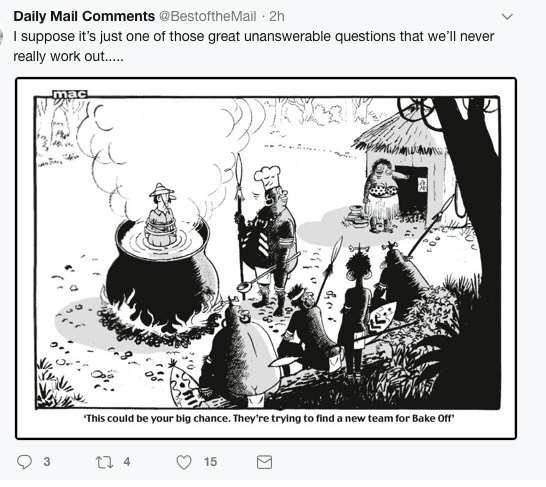The width and height of the screenshot is (546, 487).
Task: Open the Daily Mail Comments profile name
Action: pyautogui.click(x=84, y=16)
